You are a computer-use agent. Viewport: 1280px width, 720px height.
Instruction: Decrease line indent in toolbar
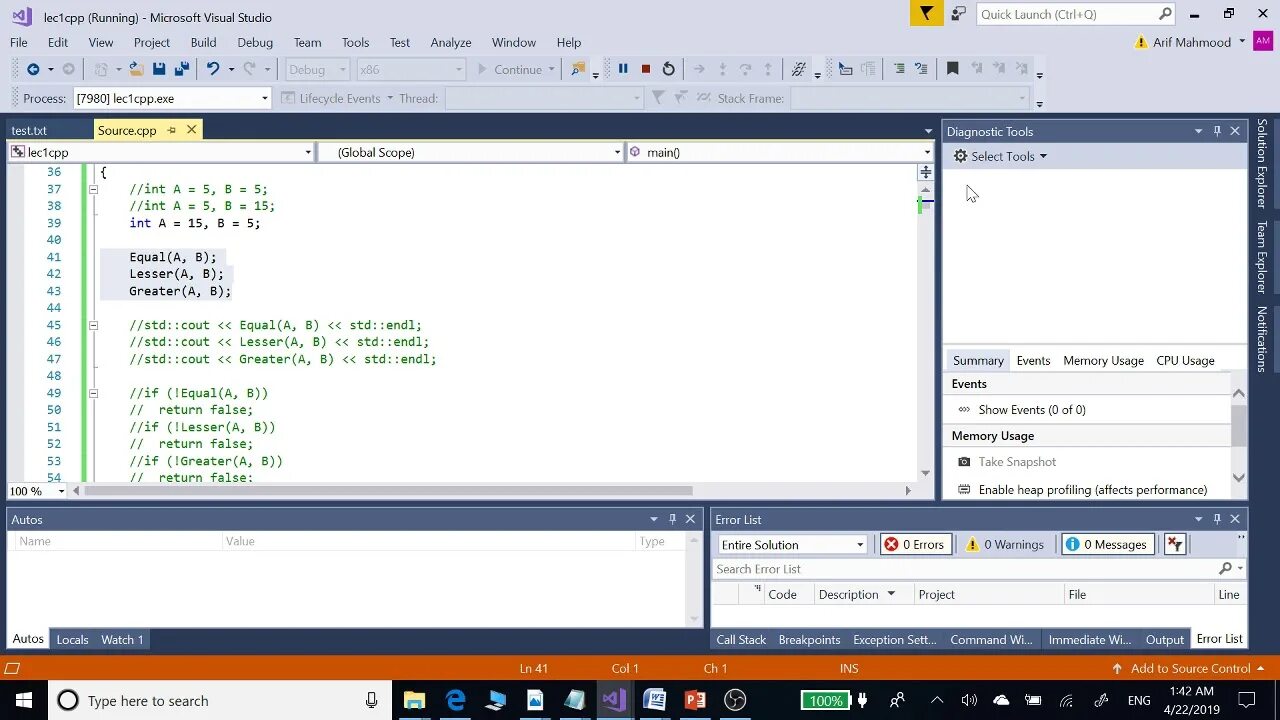coord(899,69)
